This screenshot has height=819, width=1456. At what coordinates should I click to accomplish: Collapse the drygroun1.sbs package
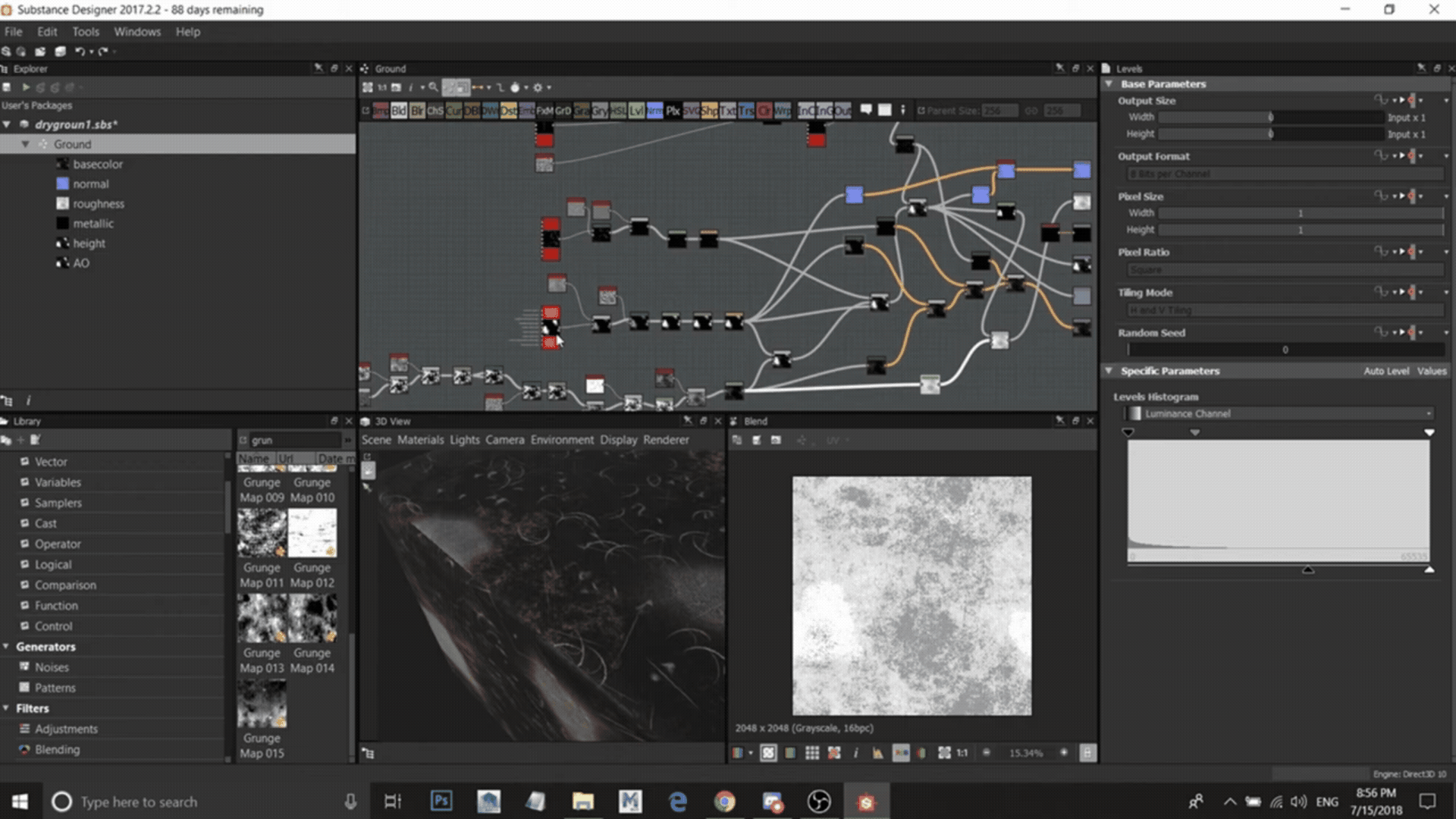[x=7, y=124]
